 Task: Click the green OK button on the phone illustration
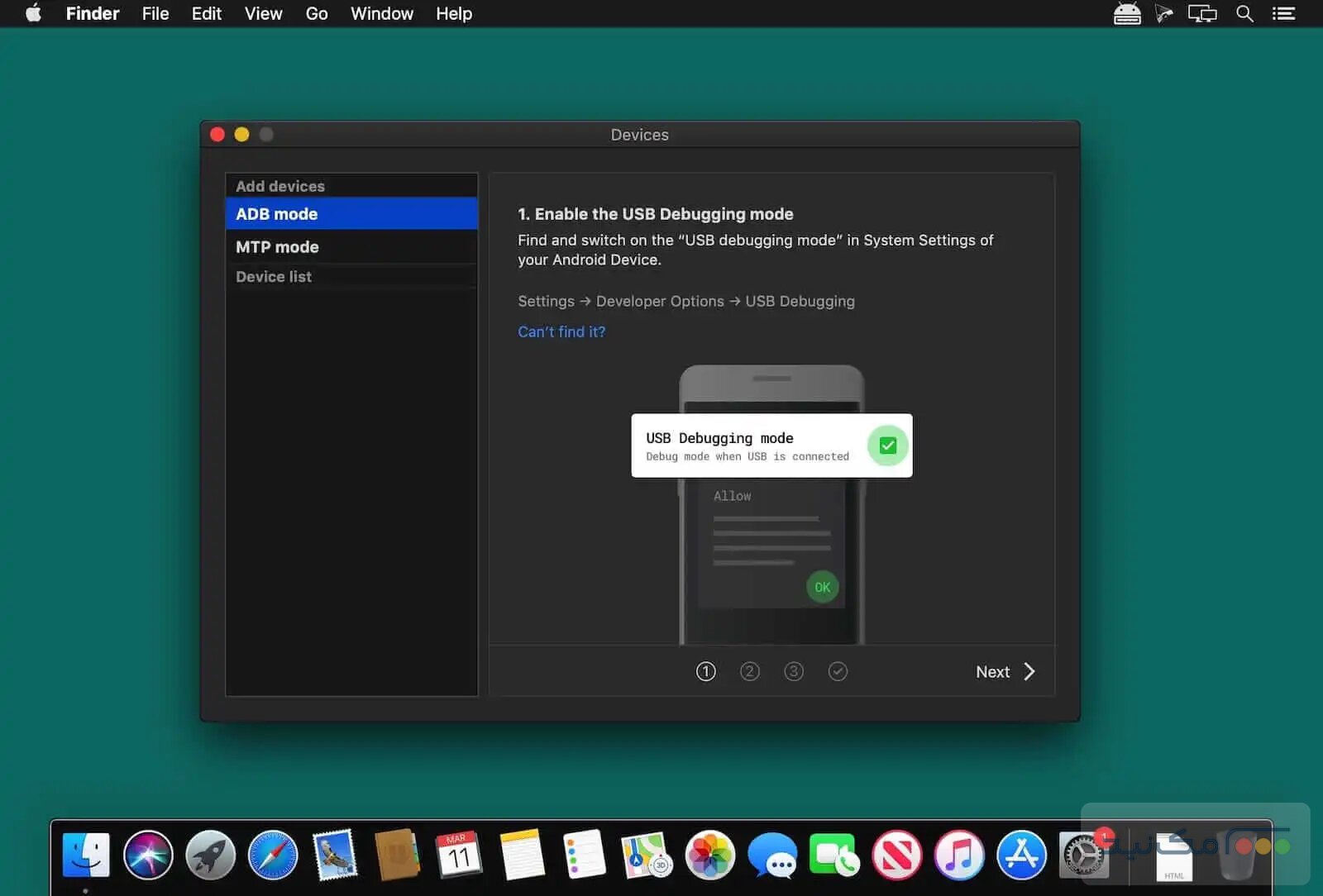(822, 587)
